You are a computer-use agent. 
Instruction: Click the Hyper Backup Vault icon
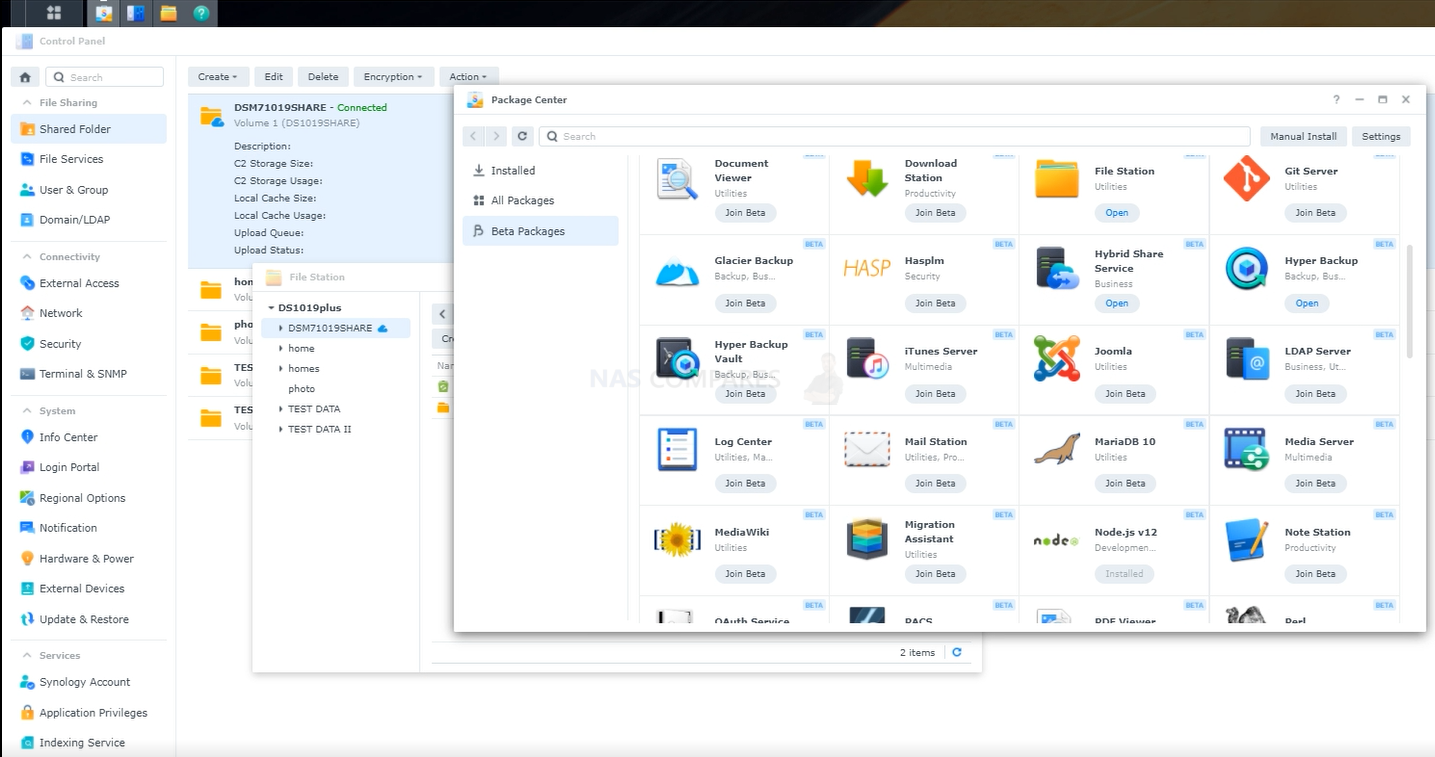pyautogui.click(x=677, y=358)
